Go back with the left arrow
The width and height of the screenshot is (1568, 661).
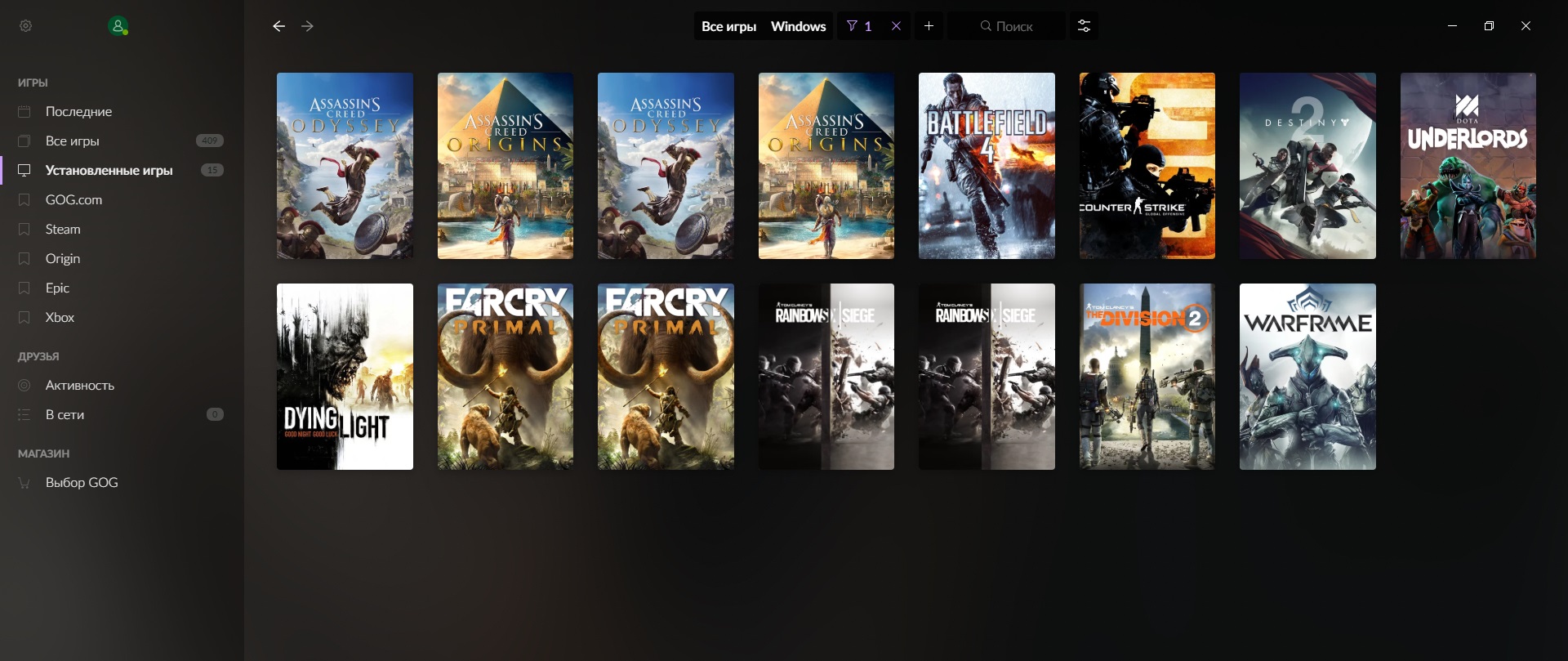(x=279, y=26)
